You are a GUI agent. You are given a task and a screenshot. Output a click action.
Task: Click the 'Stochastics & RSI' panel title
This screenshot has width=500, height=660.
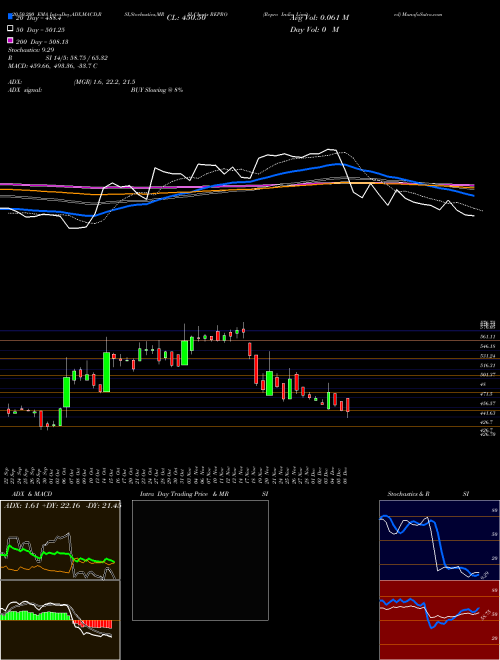click(428, 494)
